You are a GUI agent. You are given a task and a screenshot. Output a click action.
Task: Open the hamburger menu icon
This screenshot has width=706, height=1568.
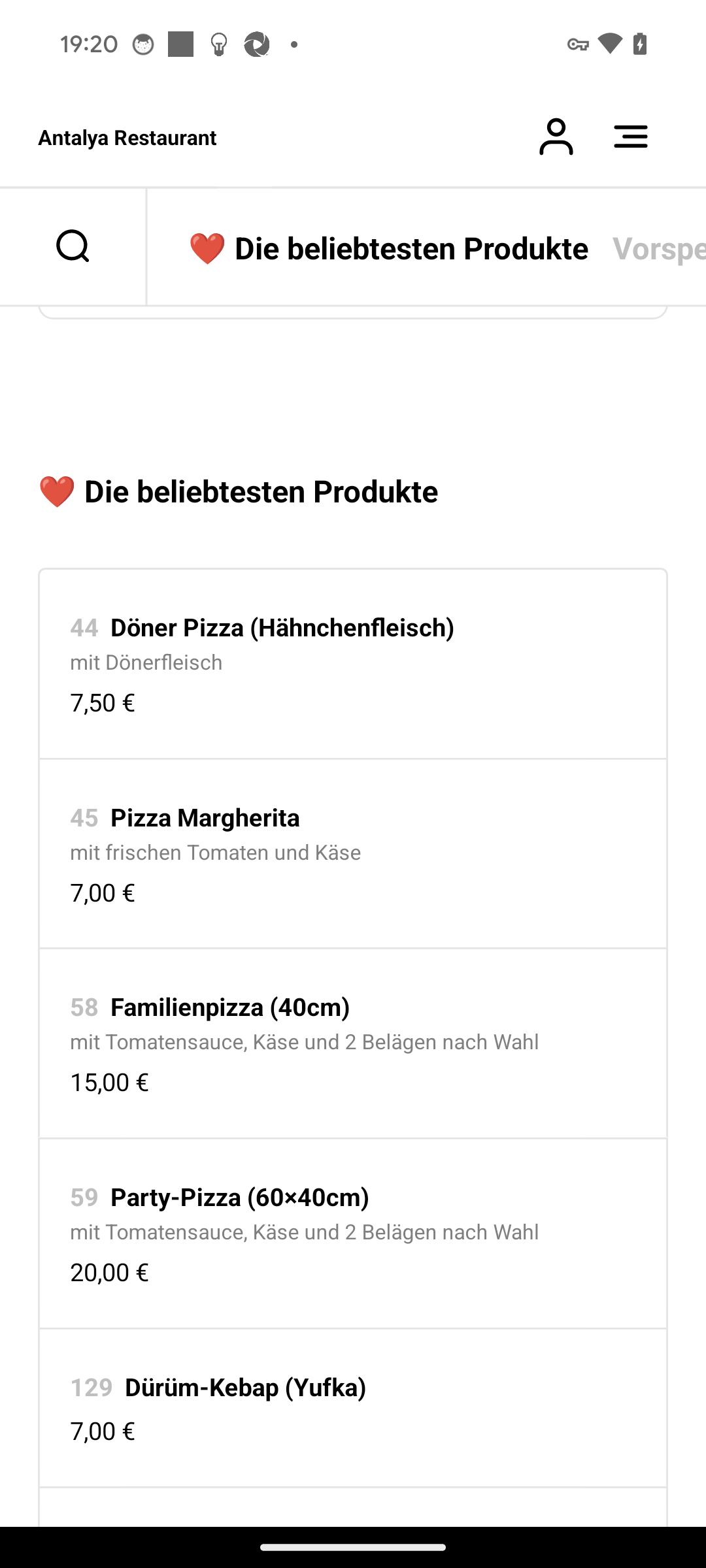click(631, 137)
